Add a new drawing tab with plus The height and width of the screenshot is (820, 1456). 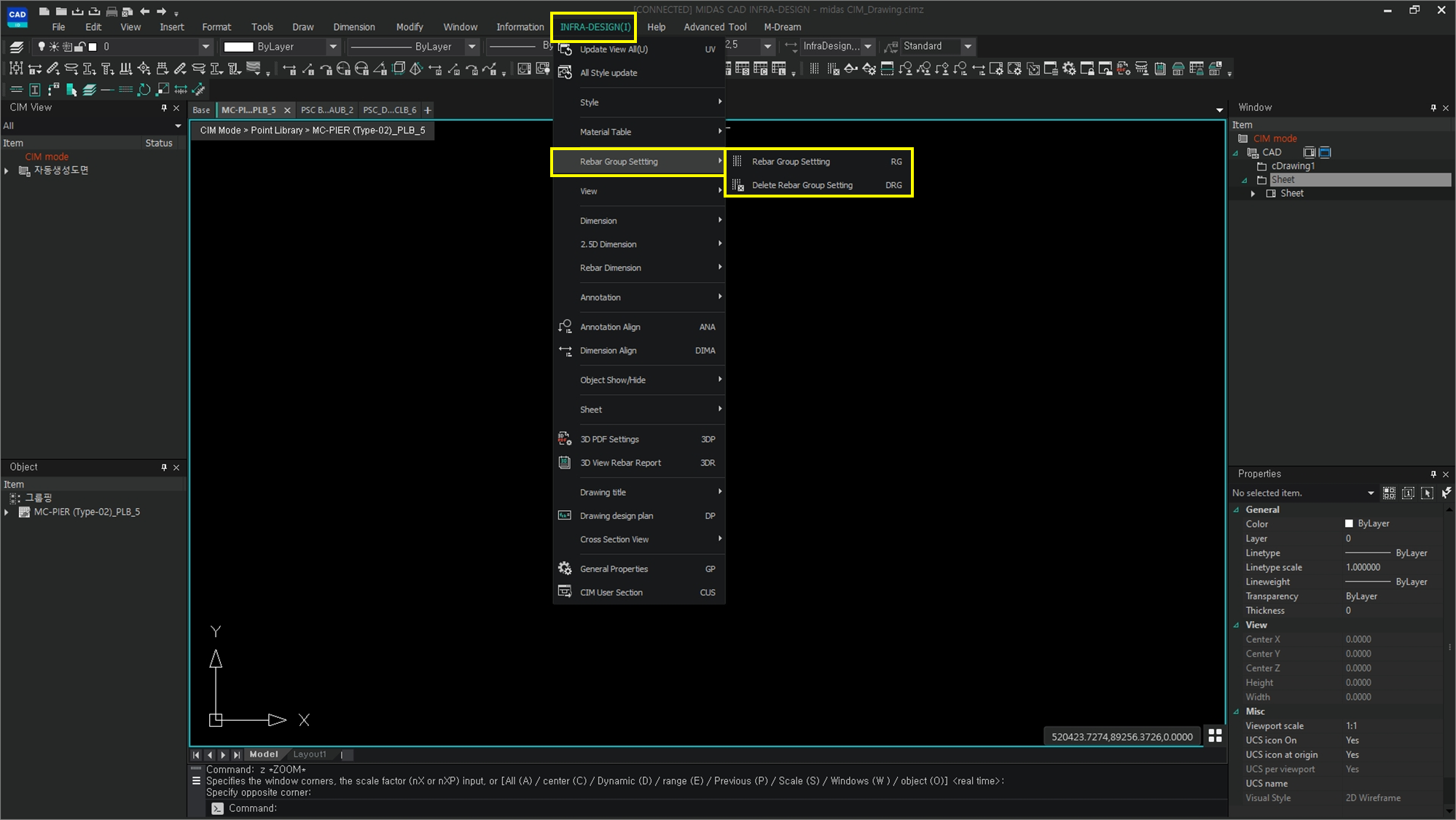click(x=428, y=110)
